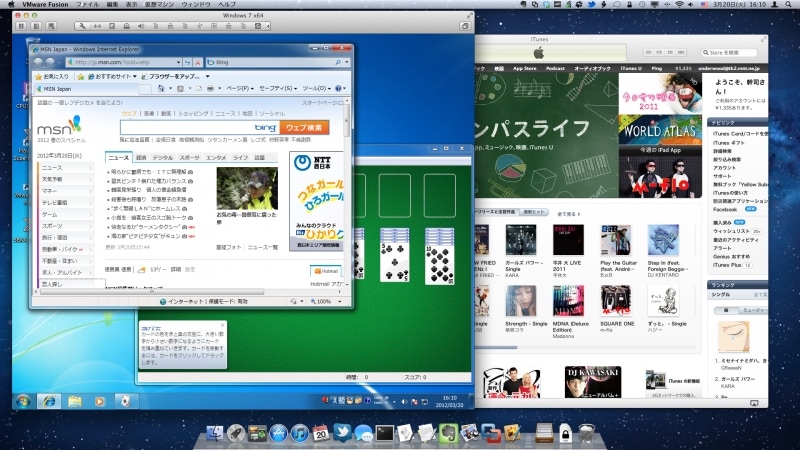Open App Store tab in iTunes Store
Viewport: 800px width, 450px height.
click(x=524, y=68)
